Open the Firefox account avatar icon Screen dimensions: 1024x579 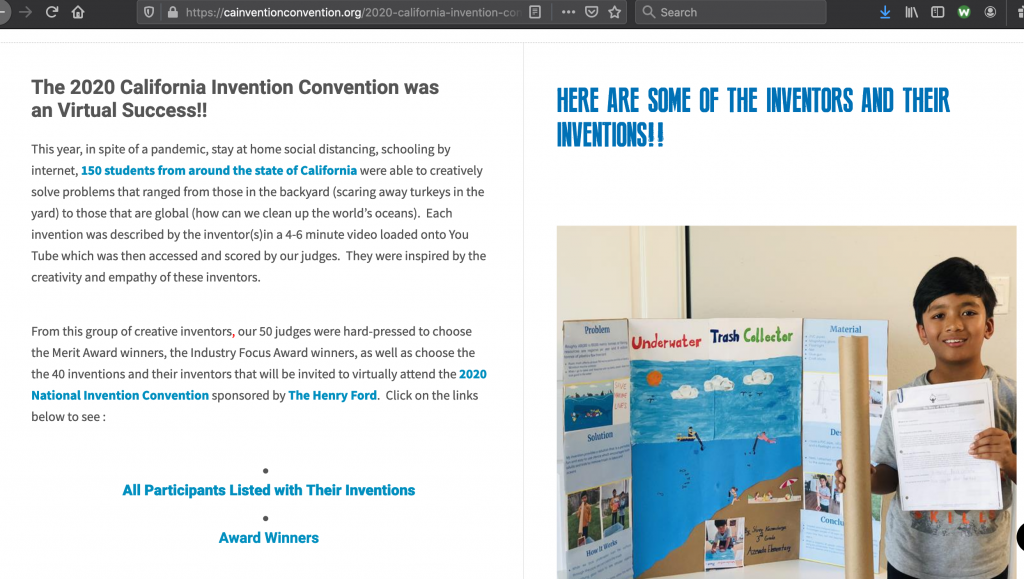tap(990, 12)
